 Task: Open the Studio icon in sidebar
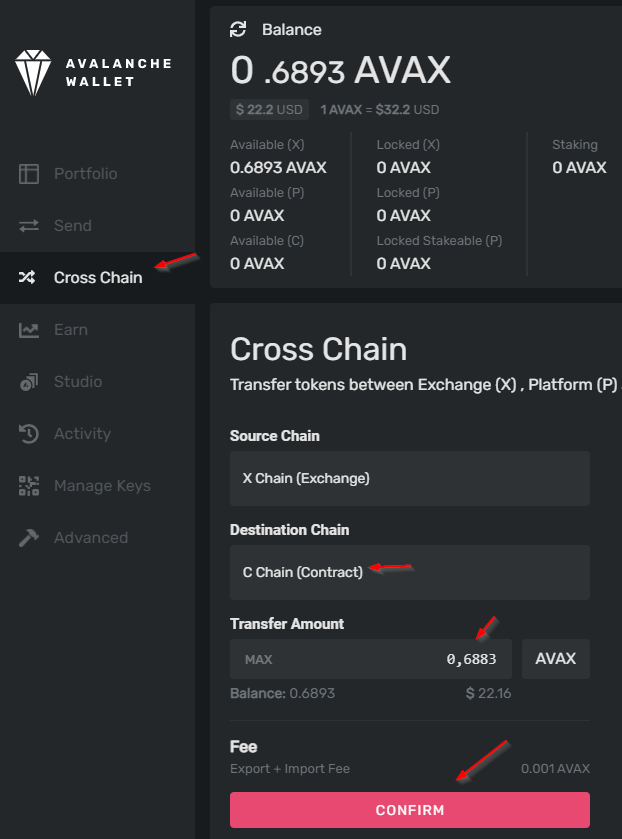point(29,382)
